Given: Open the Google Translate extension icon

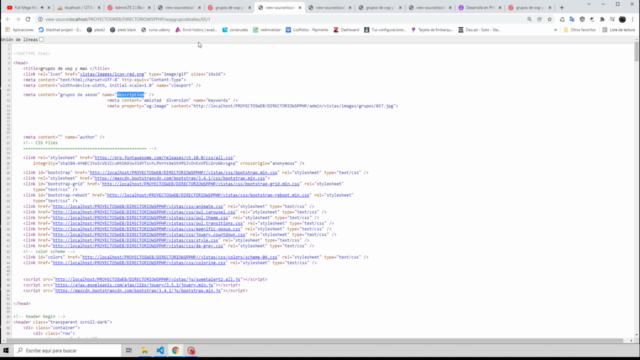Looking at the screenshot, I should (572, 19).
